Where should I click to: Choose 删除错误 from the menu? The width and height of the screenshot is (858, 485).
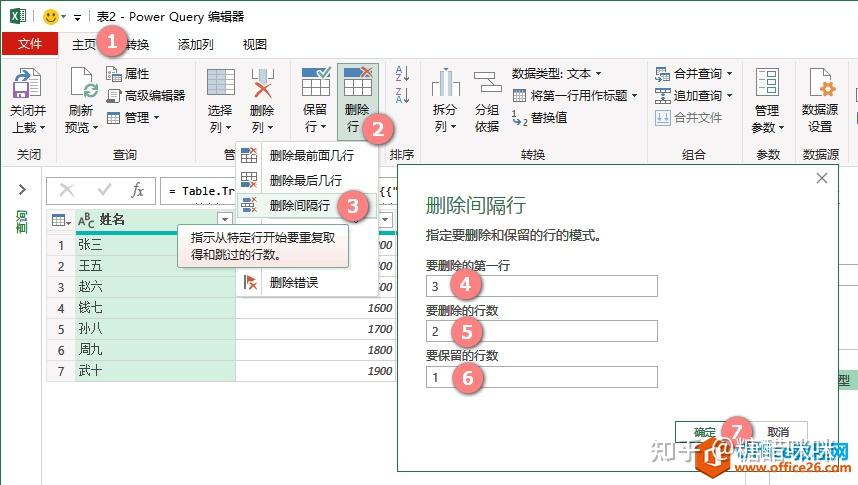(x=307, y=282)
